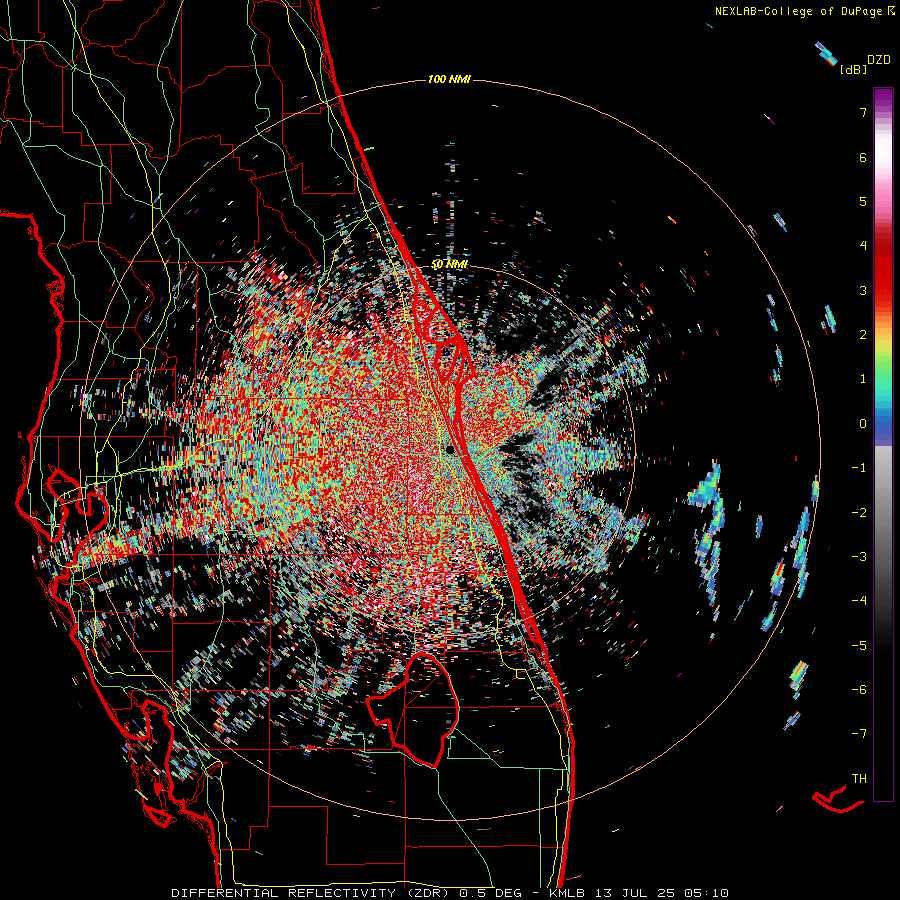
Task: Click the -4 dB label on the color scale
Action: pyautogui.click(x=859, y=600)
